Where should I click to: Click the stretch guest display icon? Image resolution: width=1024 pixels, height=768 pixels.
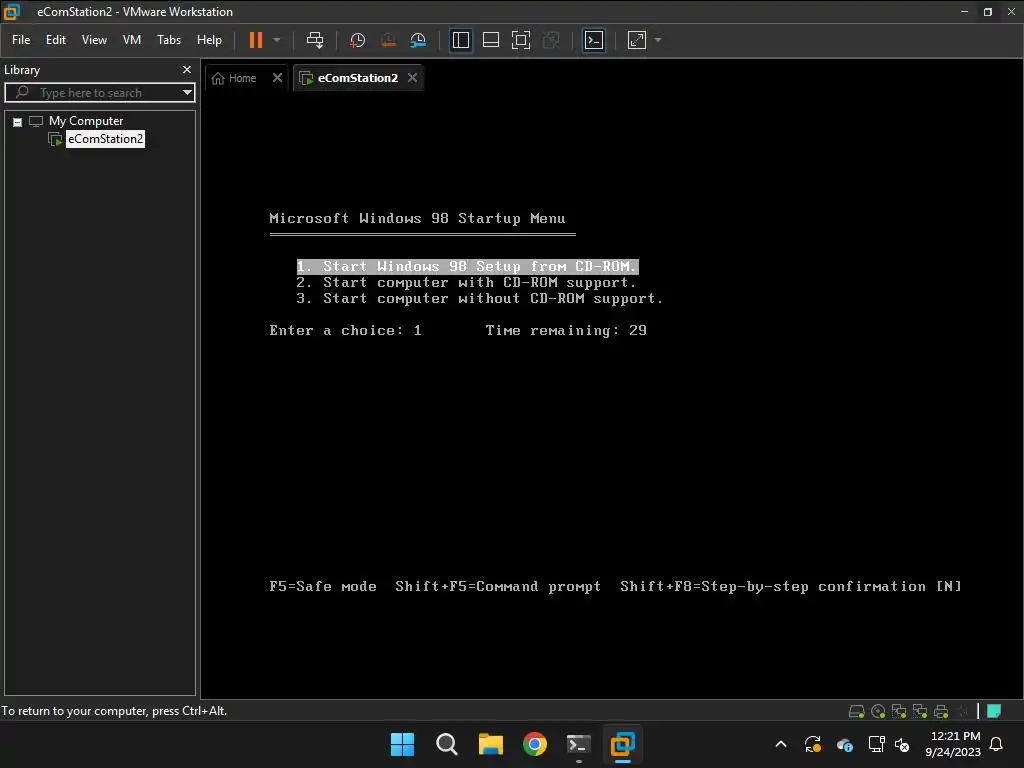[637, 40]
